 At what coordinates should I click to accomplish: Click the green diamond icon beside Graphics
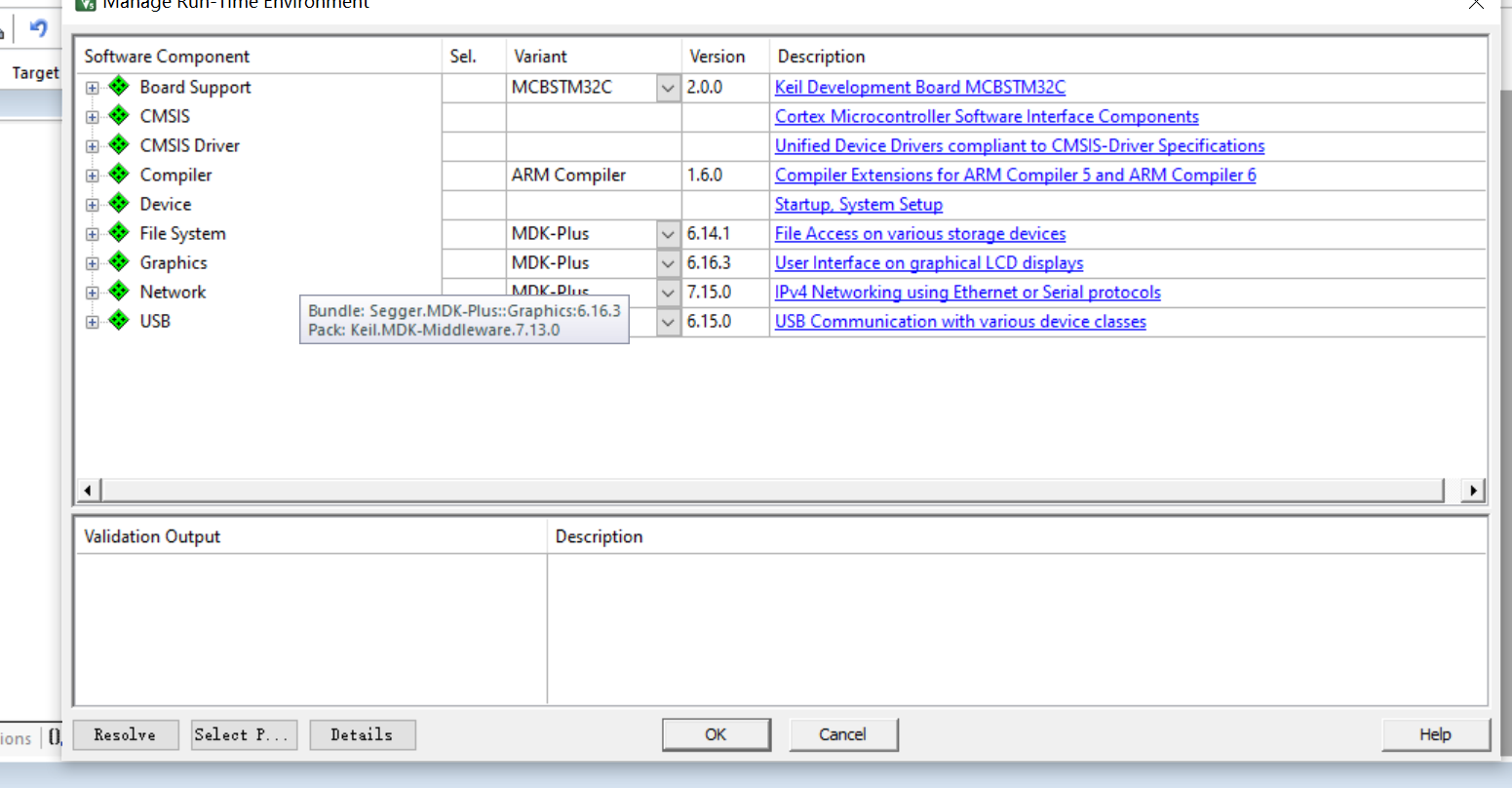[x=119, y=261]
